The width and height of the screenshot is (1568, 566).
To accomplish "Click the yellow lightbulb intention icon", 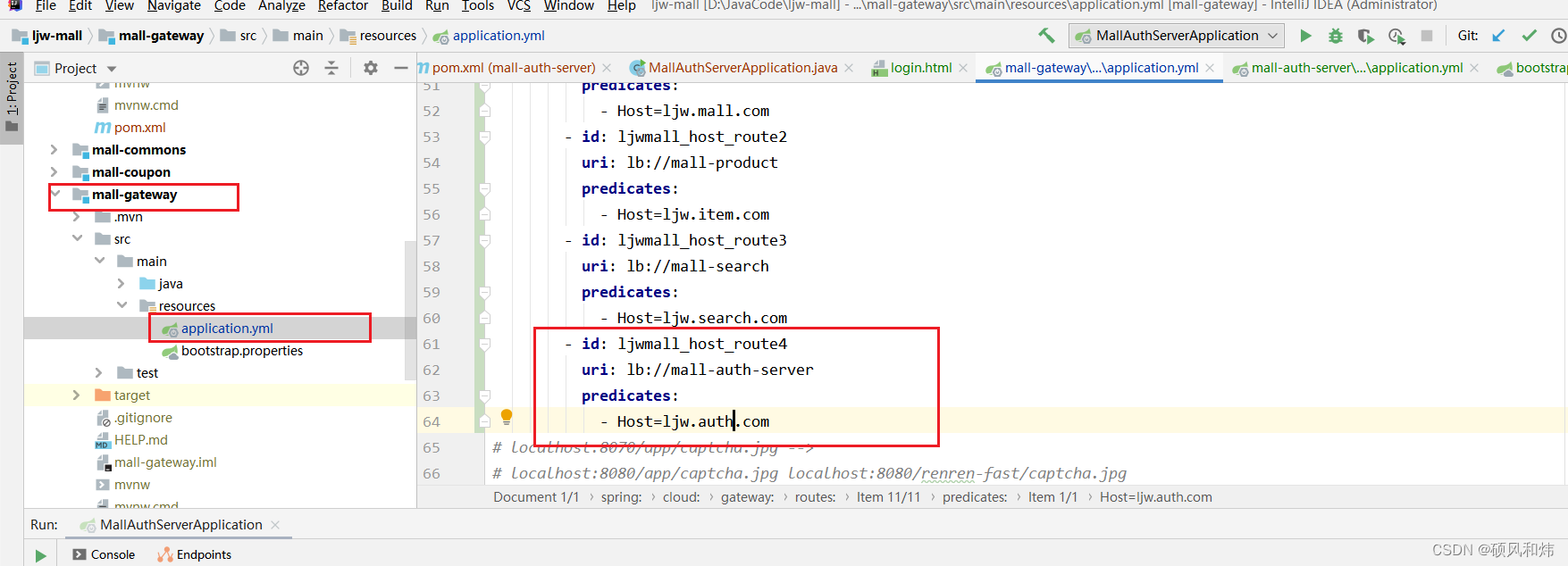I will pyautogui.click(x=507, y=416).
